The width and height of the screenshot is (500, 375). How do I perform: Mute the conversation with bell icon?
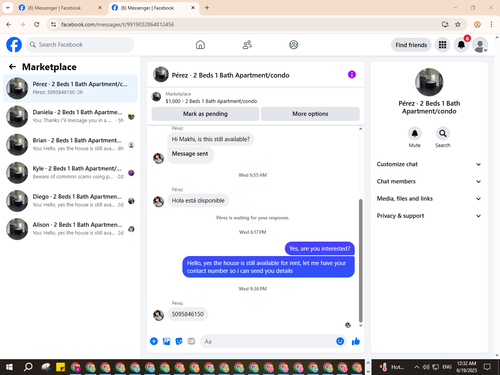[415, 133]
